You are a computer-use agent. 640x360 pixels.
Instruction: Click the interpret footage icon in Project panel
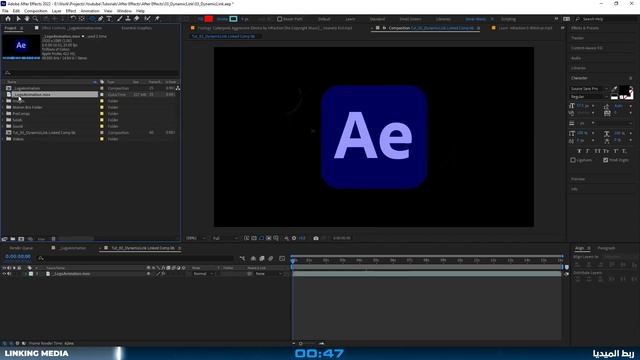coord(4,239)
